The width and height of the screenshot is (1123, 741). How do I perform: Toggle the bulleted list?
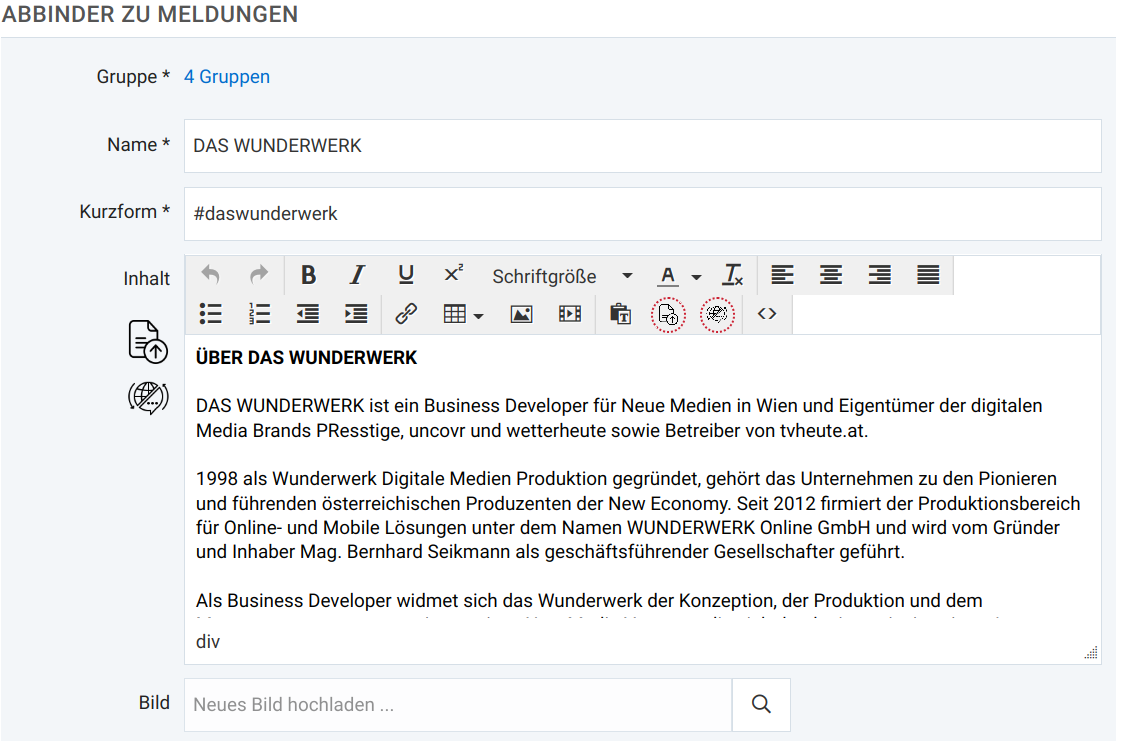point(210,313)
